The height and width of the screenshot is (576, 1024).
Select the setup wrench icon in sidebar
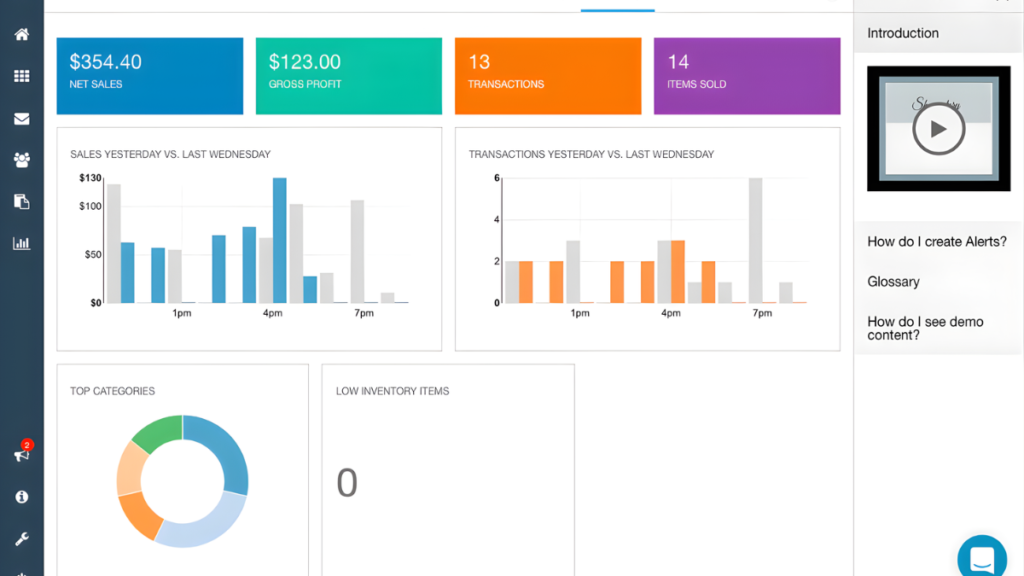pyautogui.click(x=21, y=537)
